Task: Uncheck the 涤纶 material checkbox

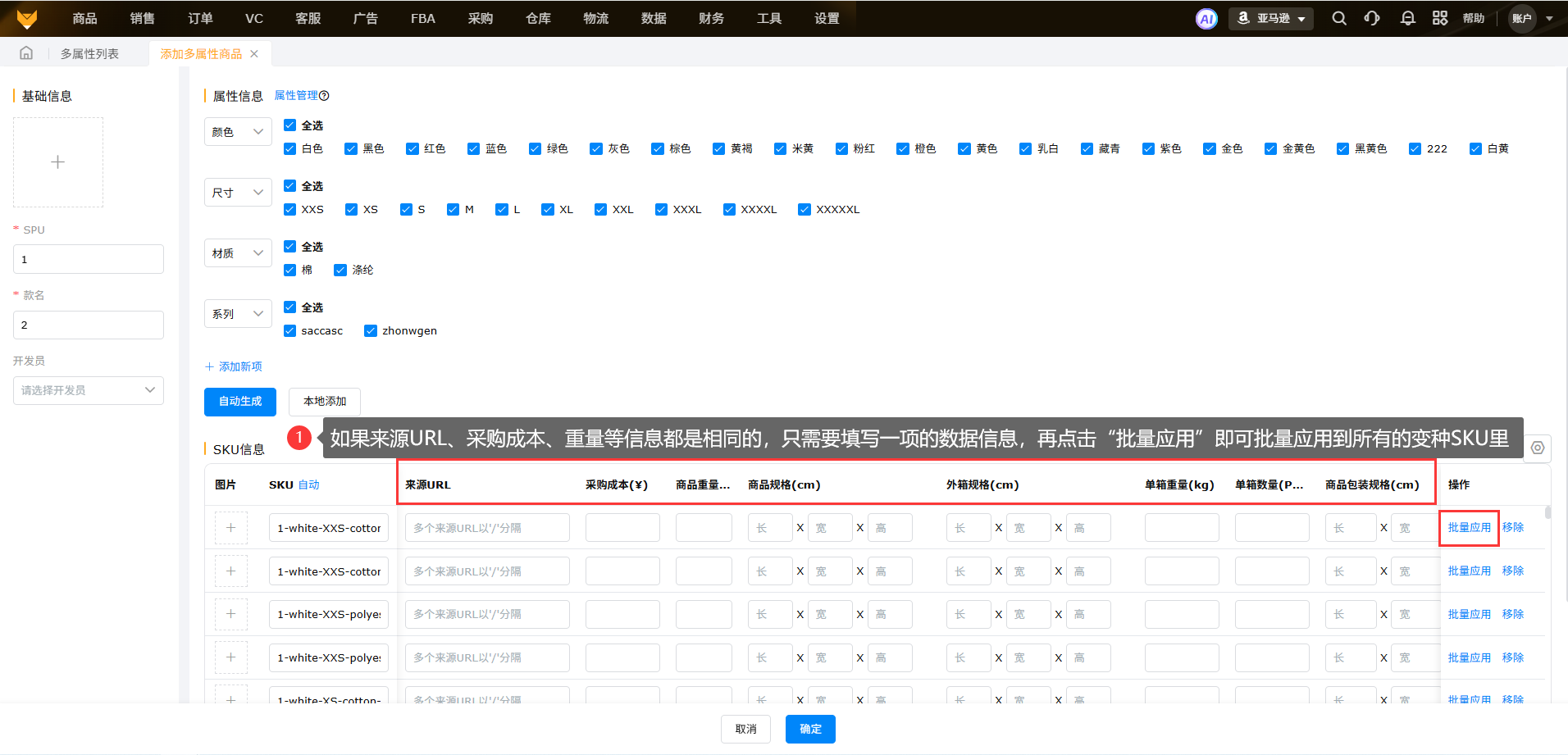Action: (340, 270)
